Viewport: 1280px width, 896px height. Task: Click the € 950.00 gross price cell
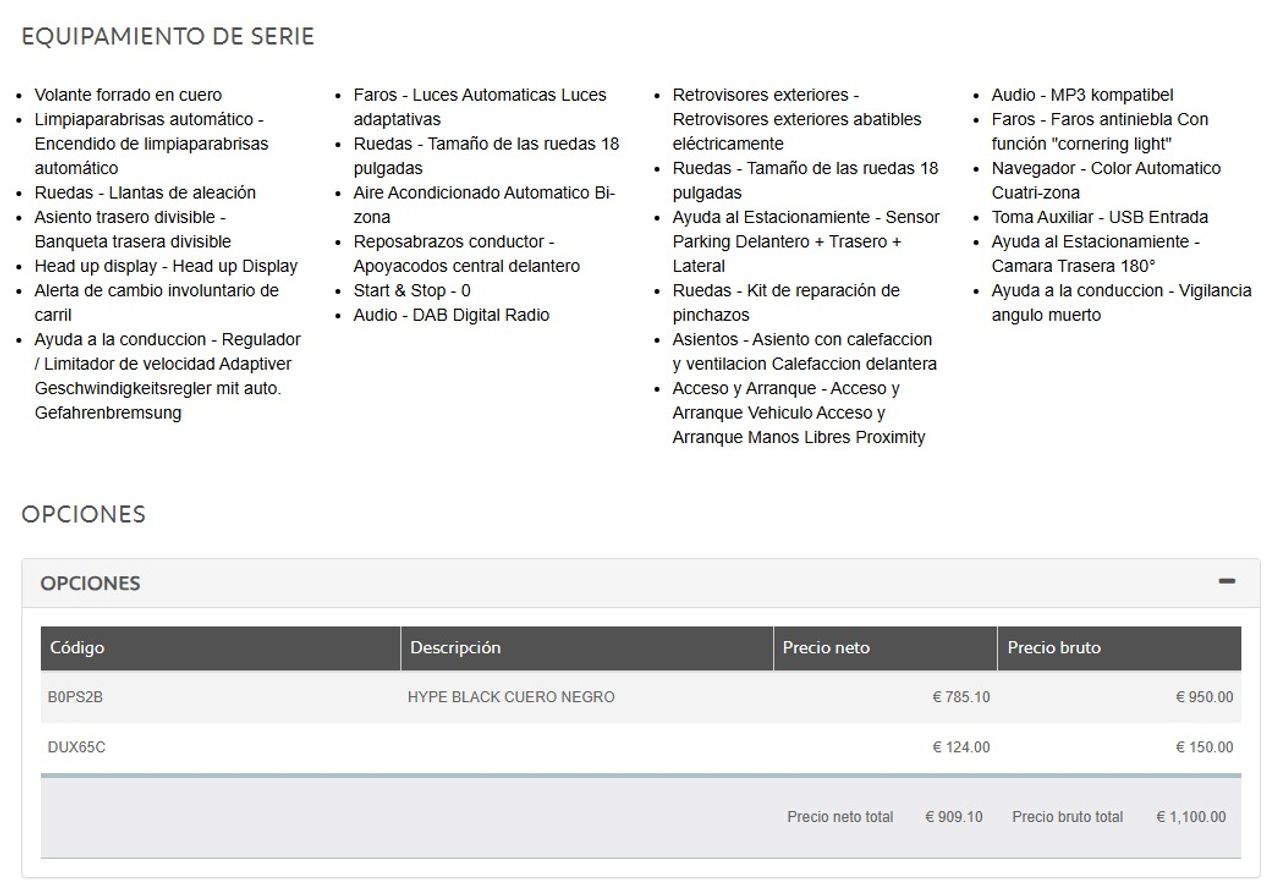click(x=1204, y=697)
